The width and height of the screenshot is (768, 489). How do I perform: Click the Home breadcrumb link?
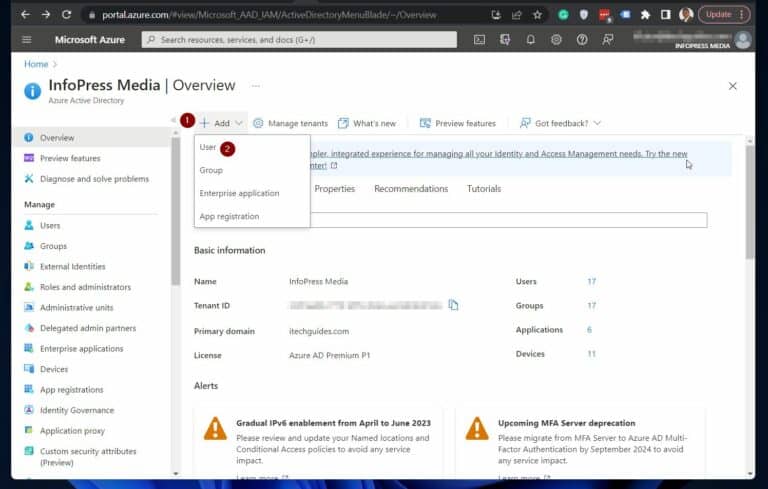tap(36, 64)
